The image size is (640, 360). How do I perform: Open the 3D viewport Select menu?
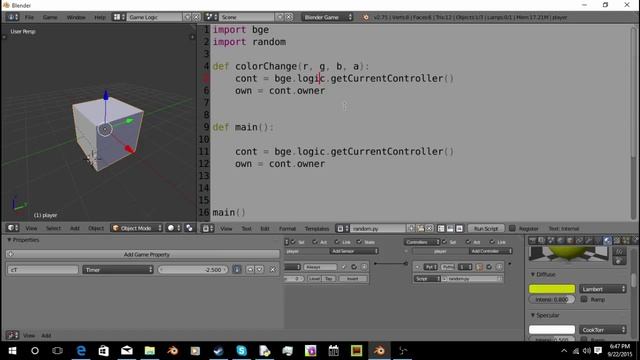(53, 229)
